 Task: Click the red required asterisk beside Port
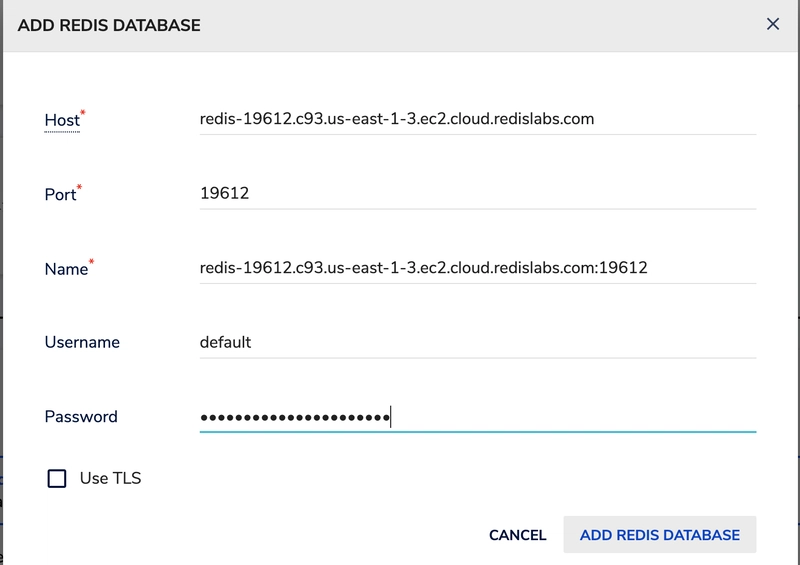click(79, 187)
